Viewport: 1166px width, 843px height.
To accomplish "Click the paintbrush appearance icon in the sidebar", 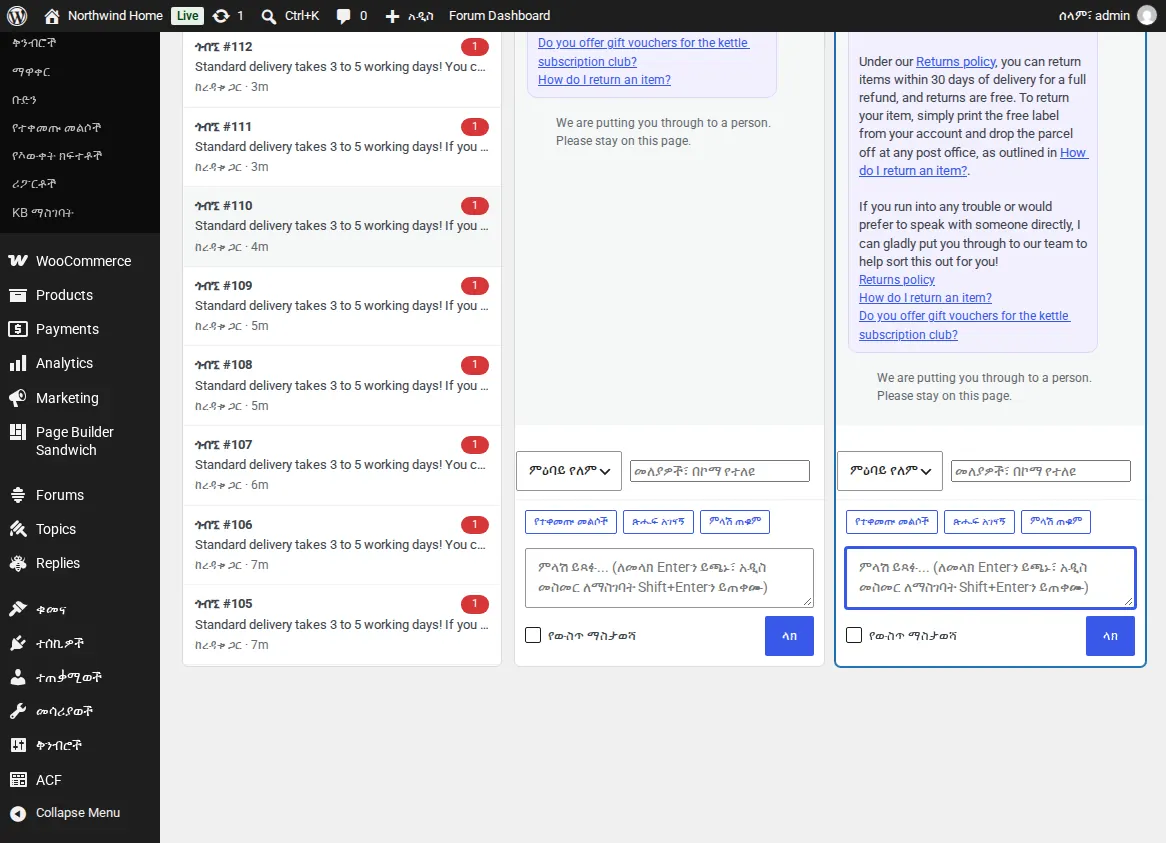I will tap(18, 610).
